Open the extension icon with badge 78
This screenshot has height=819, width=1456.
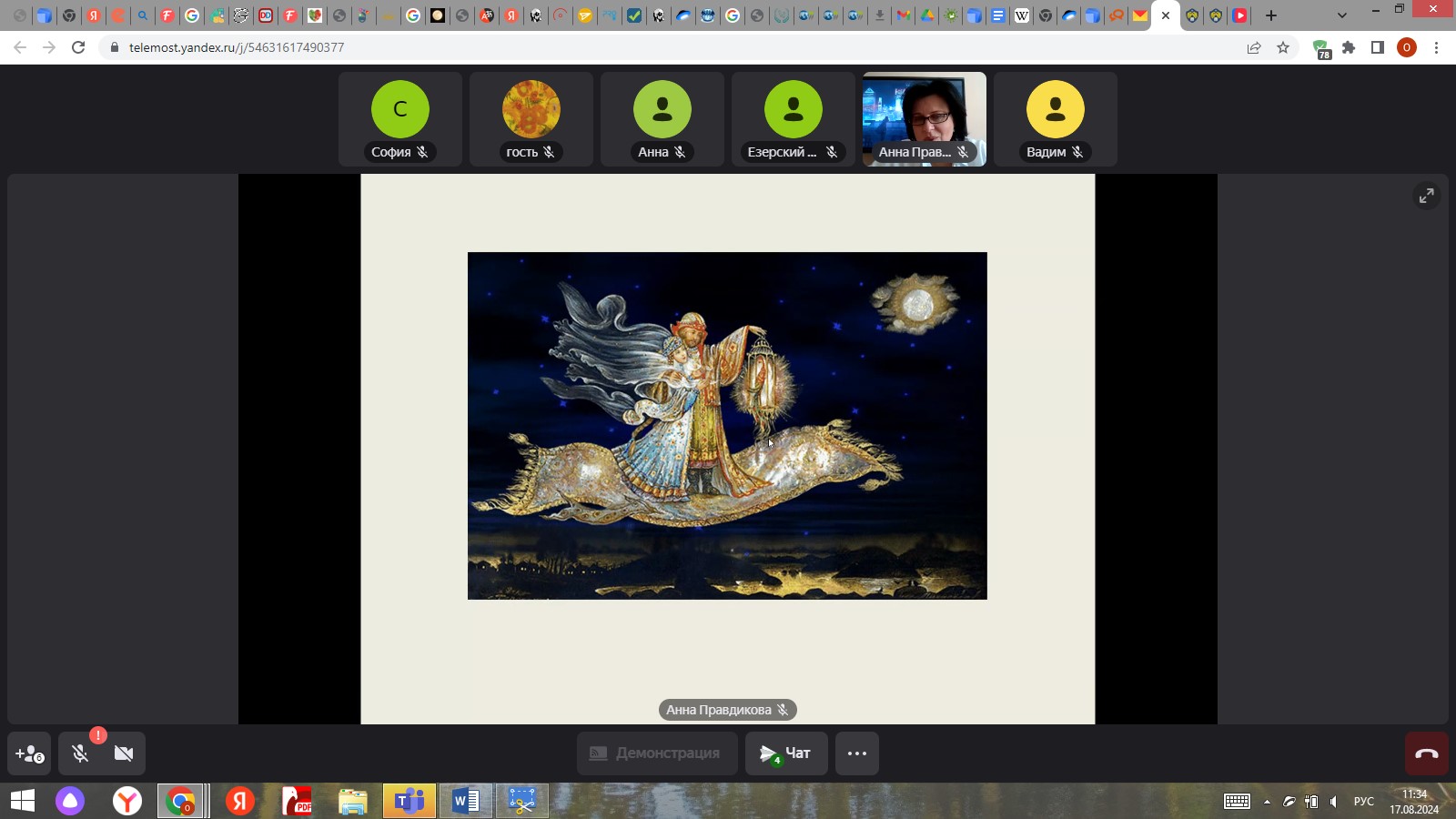point(1321,49)
